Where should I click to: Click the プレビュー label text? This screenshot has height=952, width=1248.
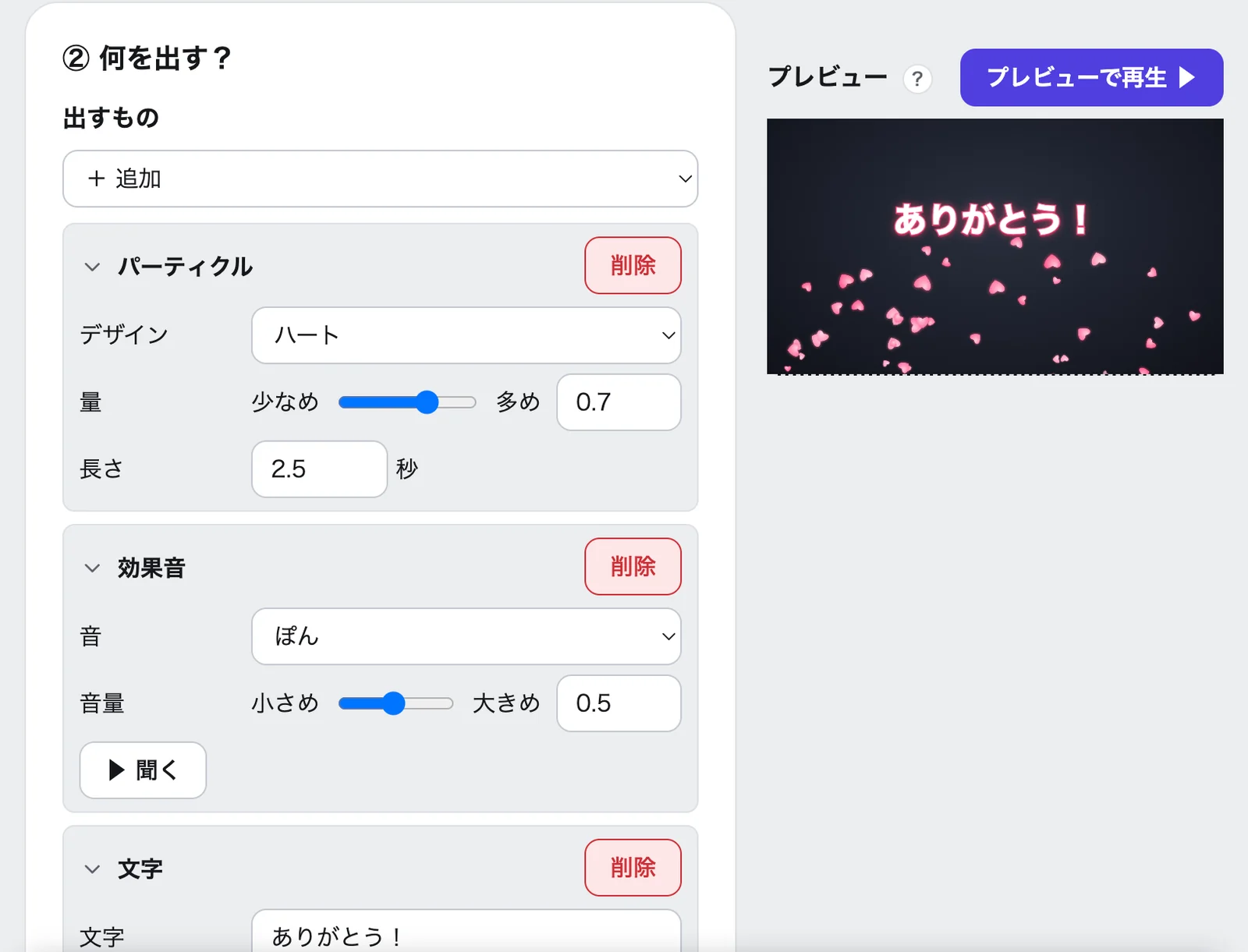pyautogui.click(x=828, y=77)
